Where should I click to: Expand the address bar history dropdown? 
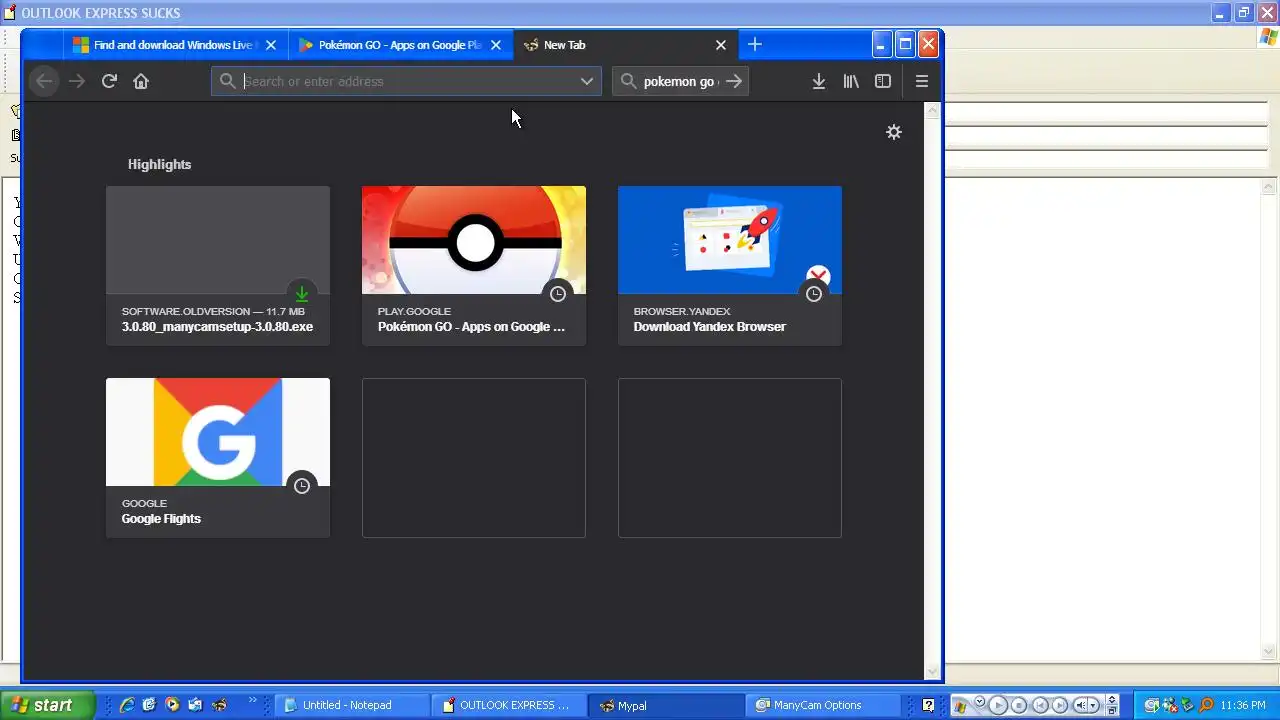click(587, 81)
